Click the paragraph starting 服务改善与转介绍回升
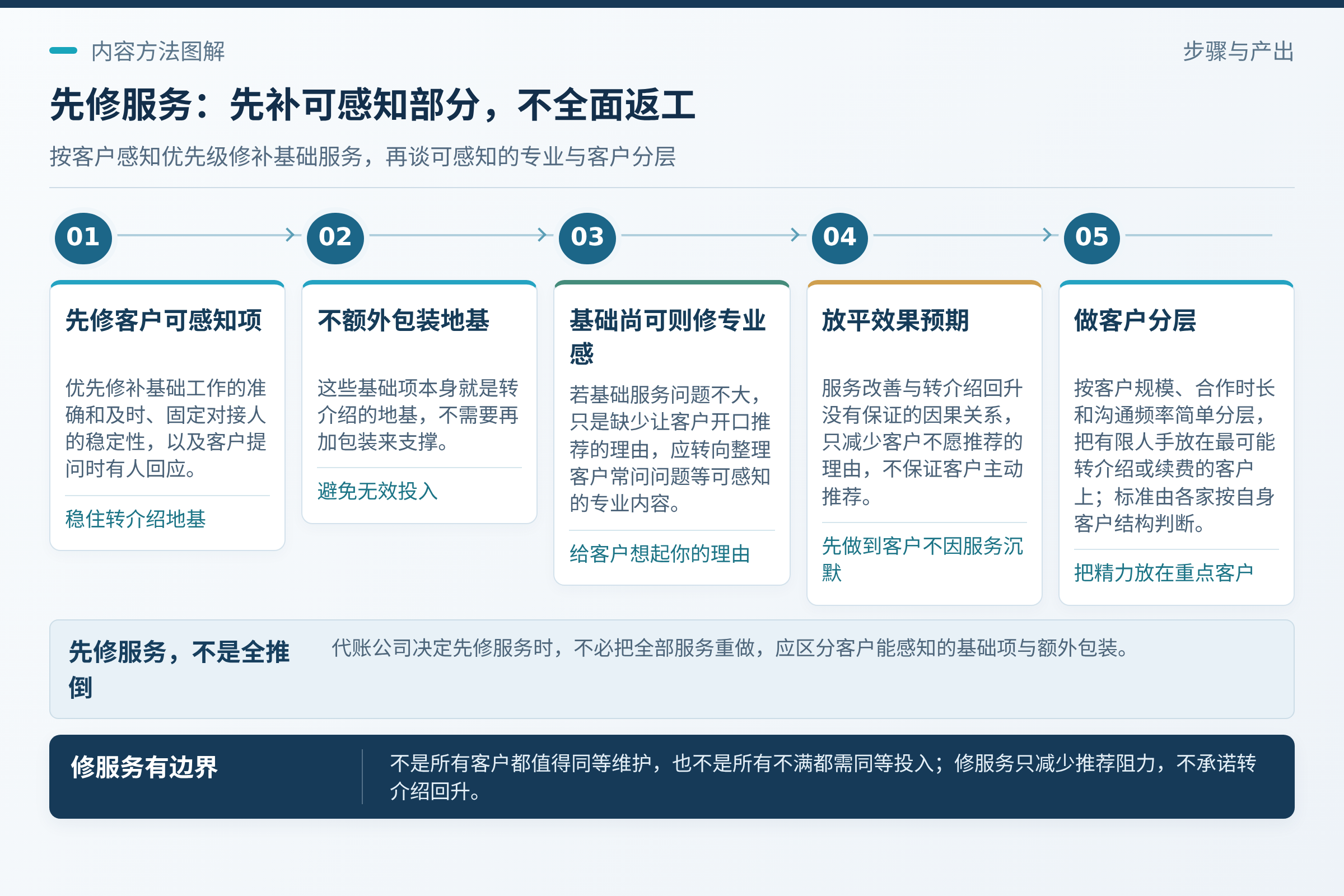1344x896 pixels. pos(922,442)
